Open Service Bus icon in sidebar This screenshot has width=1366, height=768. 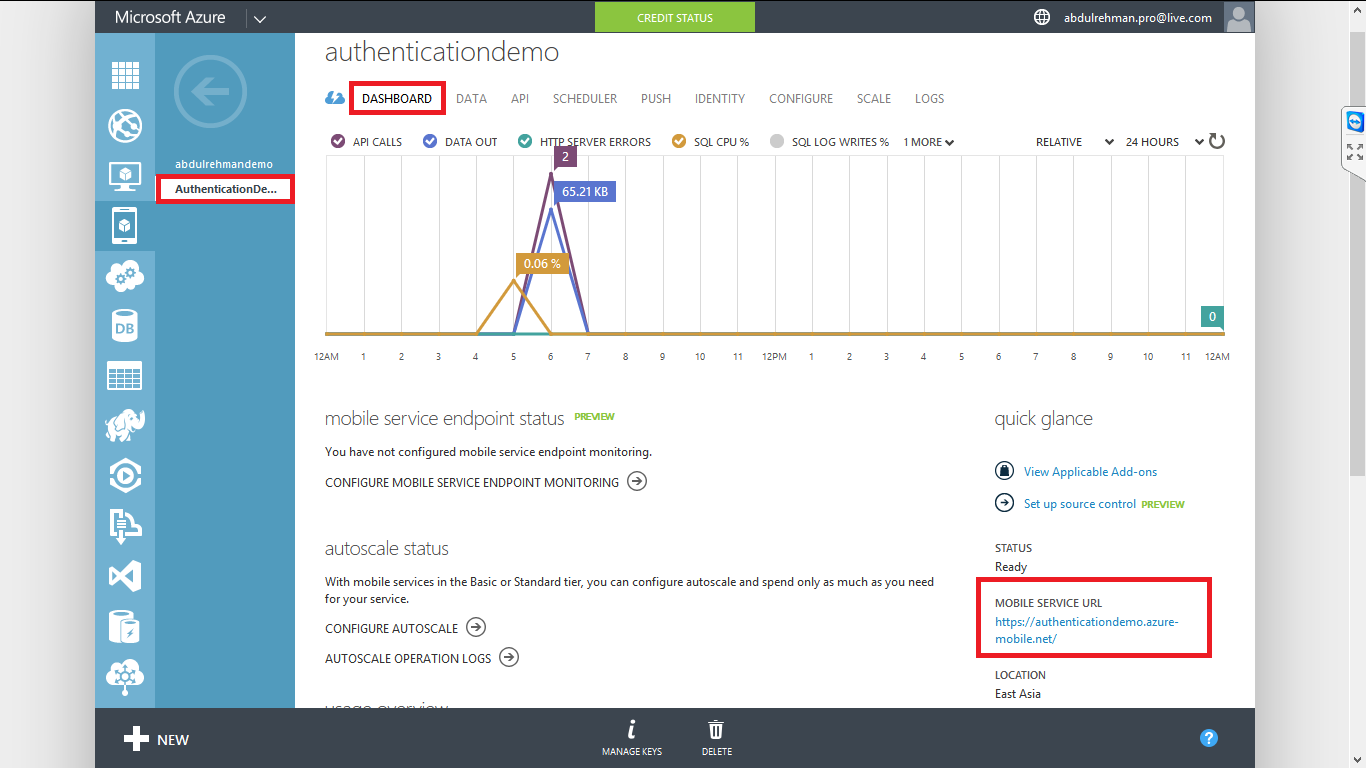(x=125, y=526)
